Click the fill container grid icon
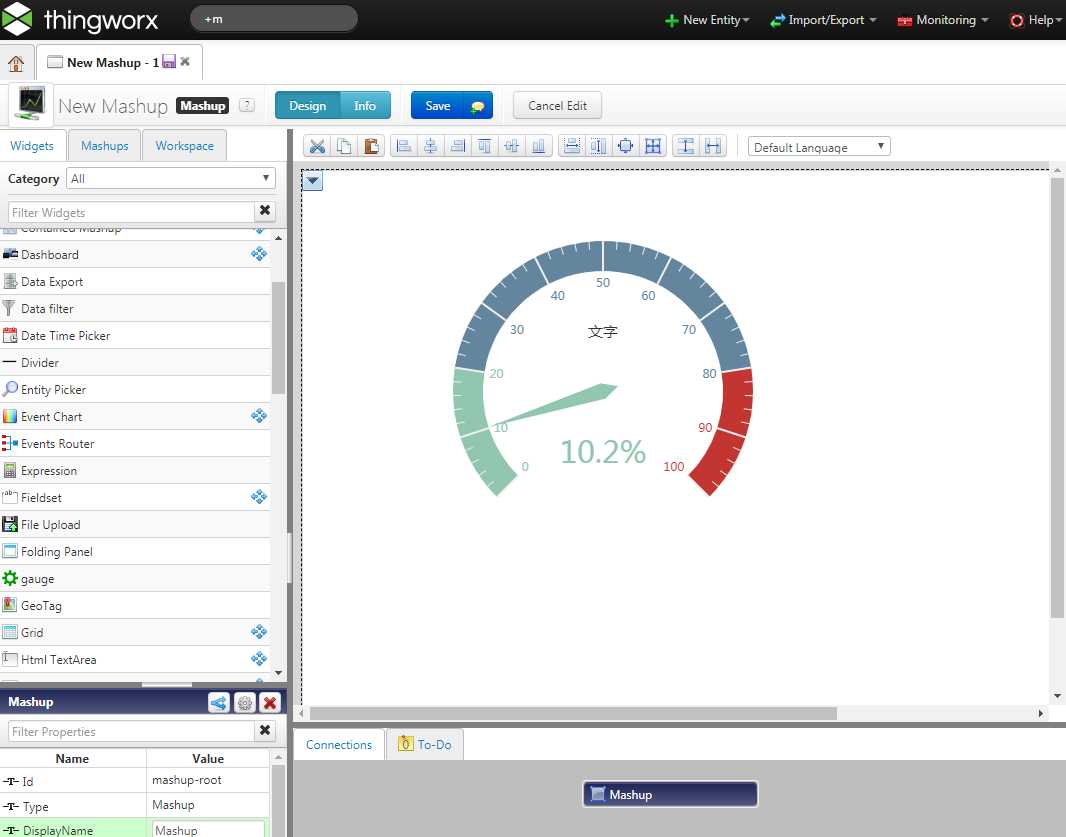 653,146
